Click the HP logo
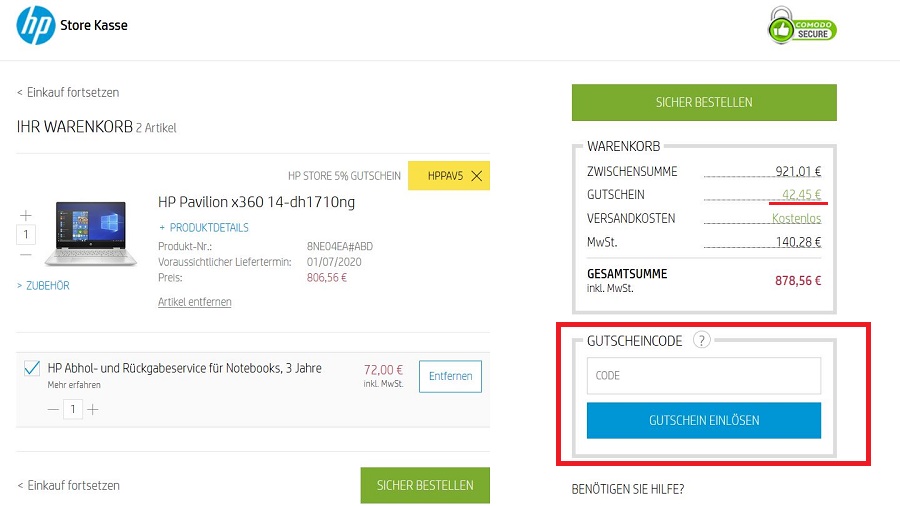The width and height of the screenshot is (900, 506). [36, 25]
